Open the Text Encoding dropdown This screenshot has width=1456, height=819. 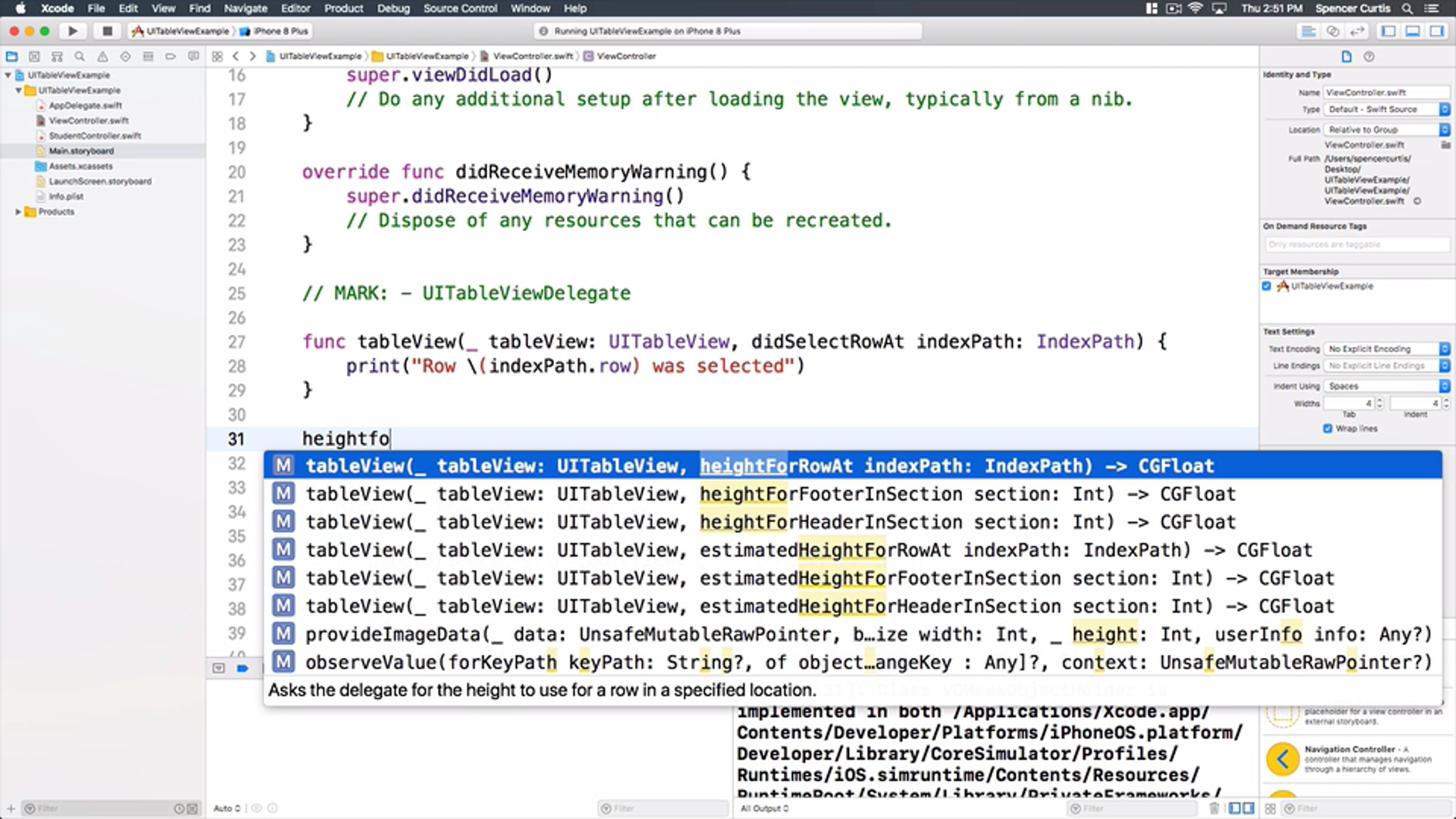1387,349
